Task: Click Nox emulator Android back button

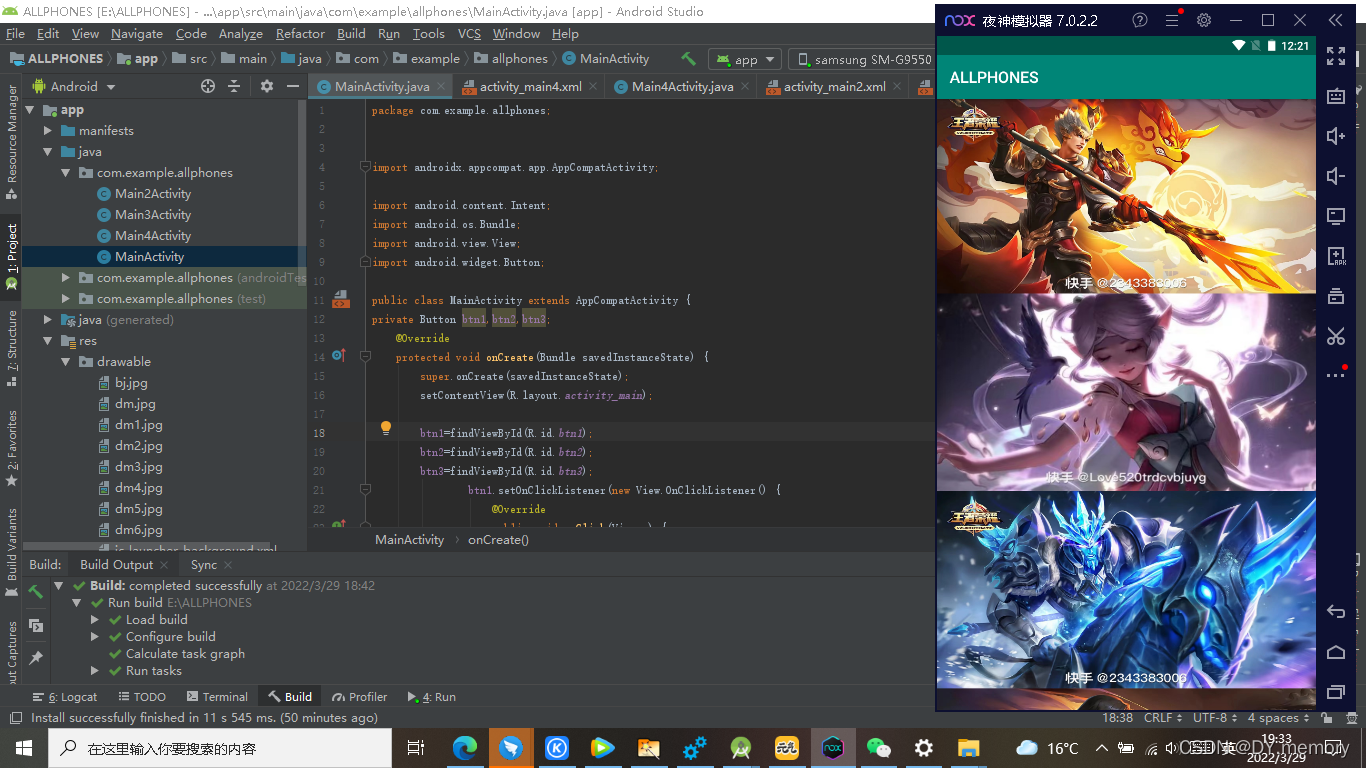Action: coord(1335,612)
